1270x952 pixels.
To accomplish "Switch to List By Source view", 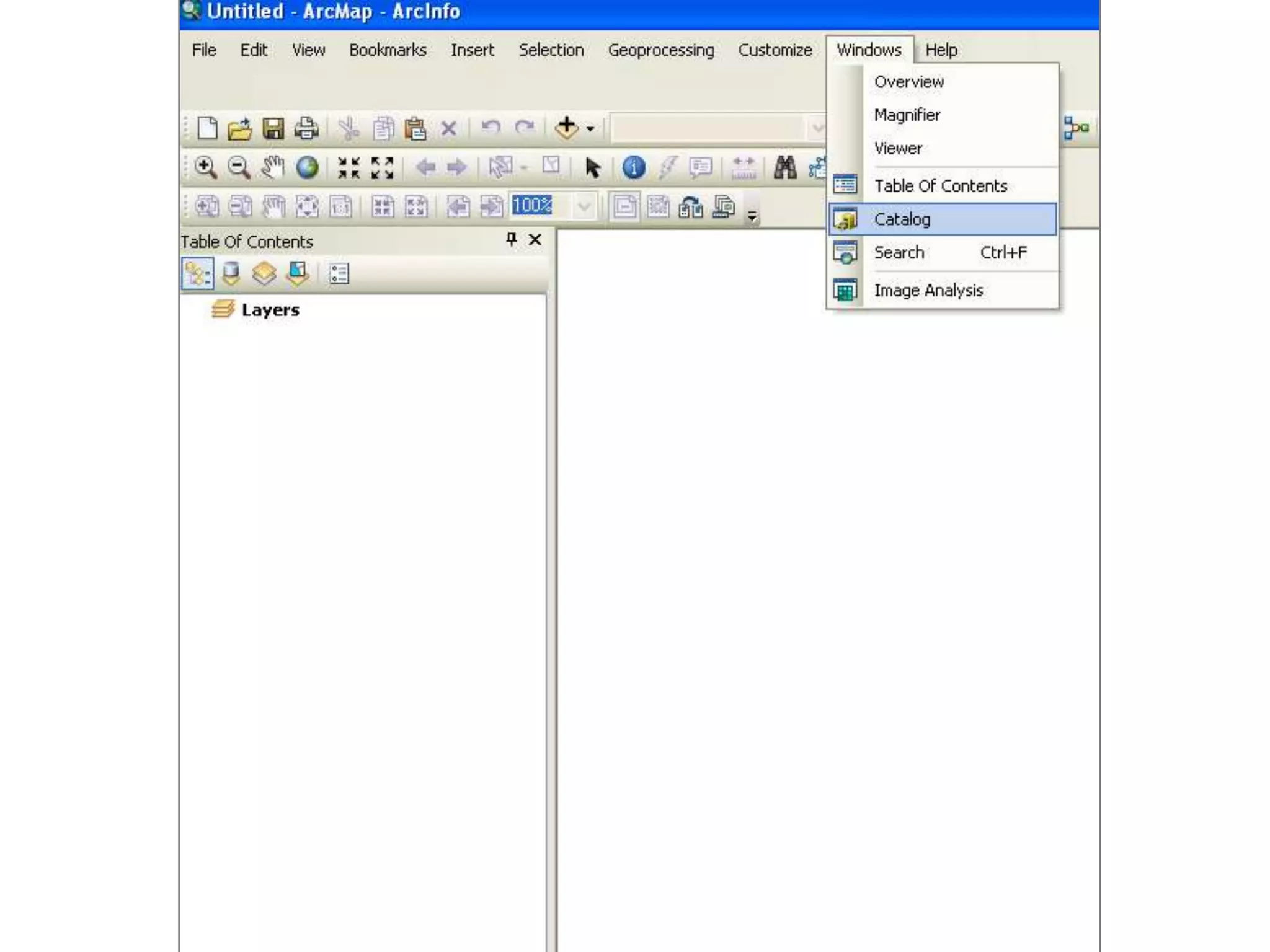I will [x=231, y=273].
